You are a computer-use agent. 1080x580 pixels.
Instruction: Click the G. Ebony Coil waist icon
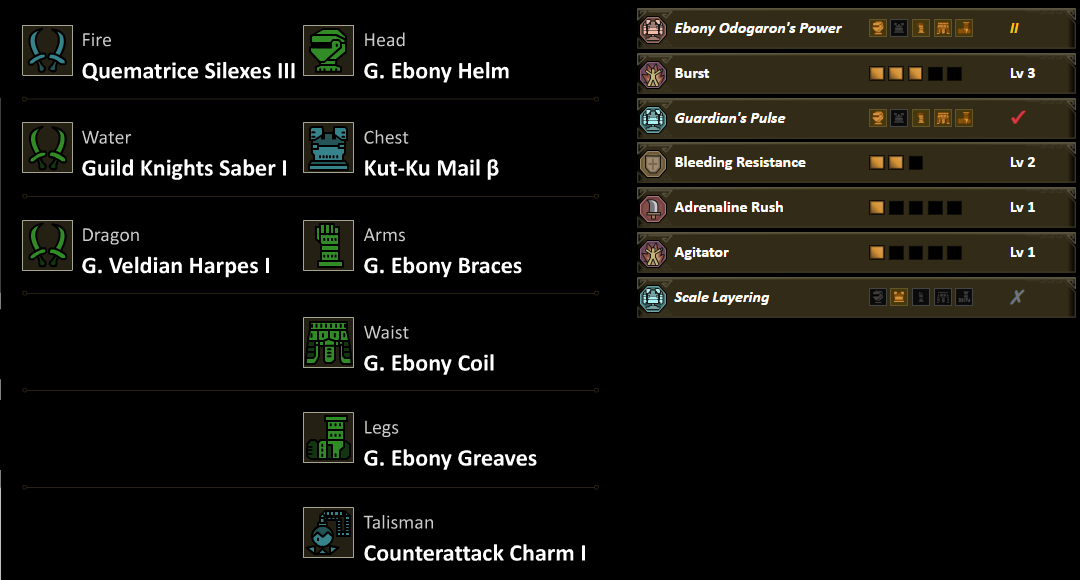click(328, 343)
